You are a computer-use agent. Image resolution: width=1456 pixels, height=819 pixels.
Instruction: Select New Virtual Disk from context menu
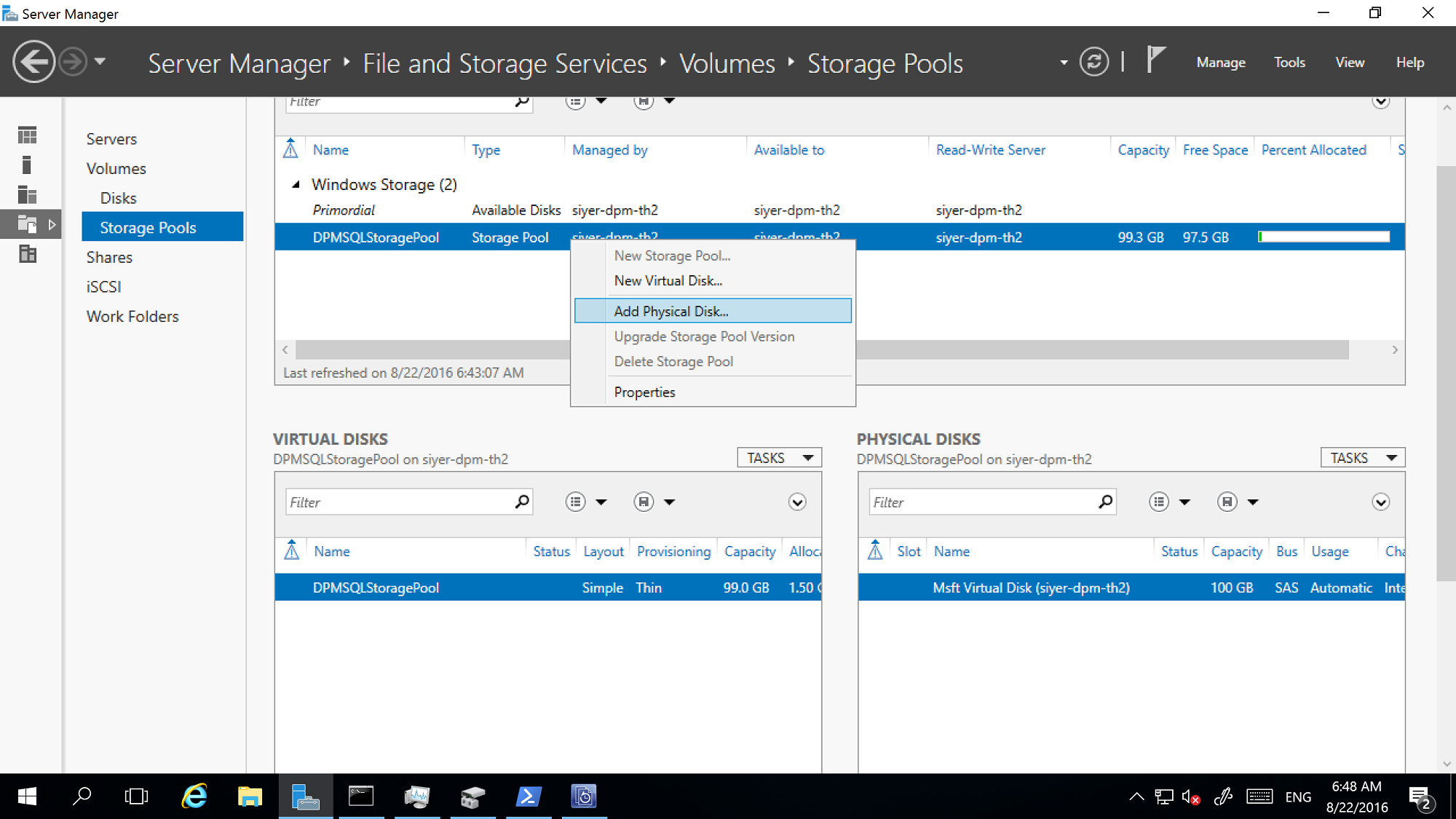point(668,280)
